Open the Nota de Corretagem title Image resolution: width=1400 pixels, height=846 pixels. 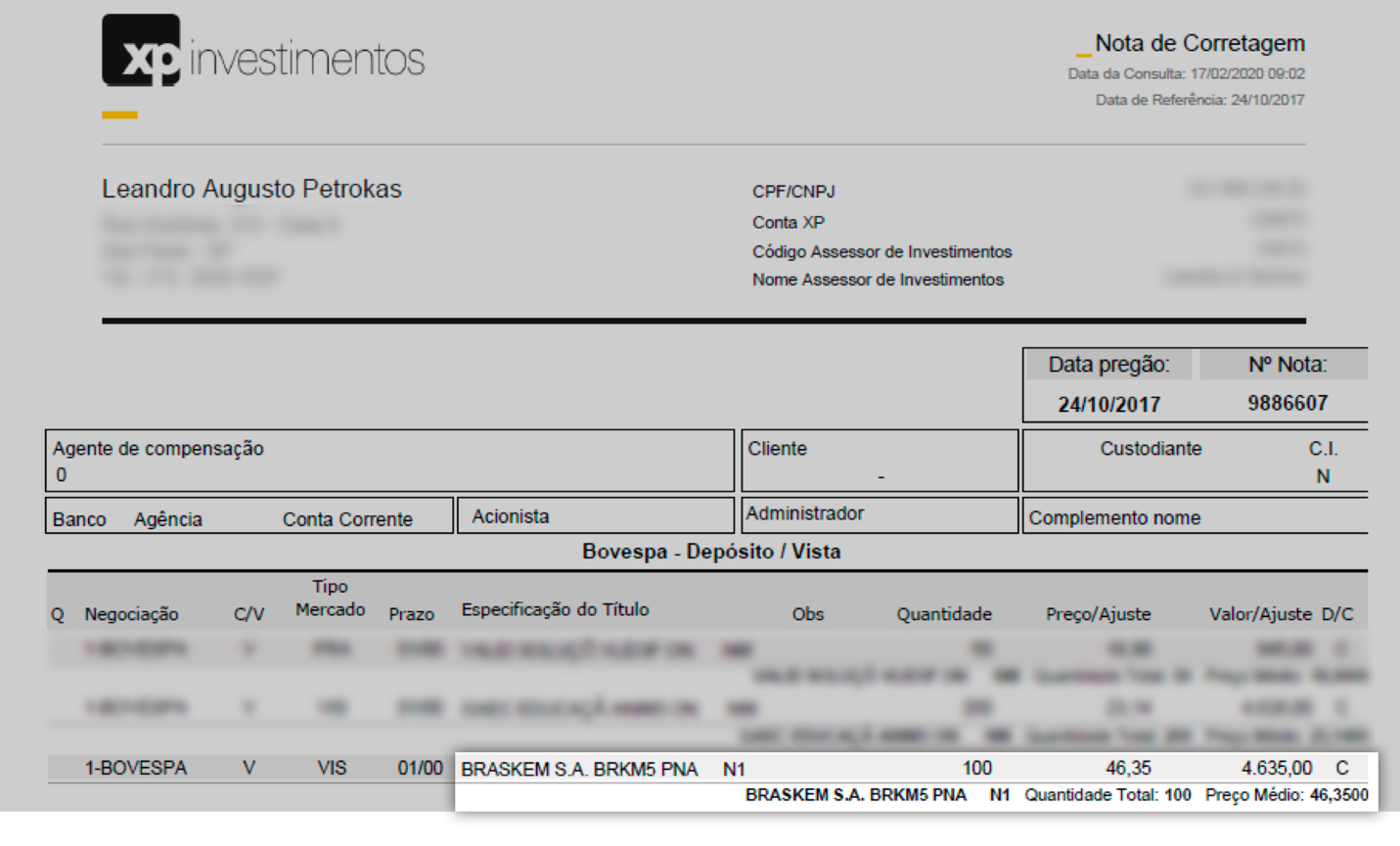click(1201, 43)
